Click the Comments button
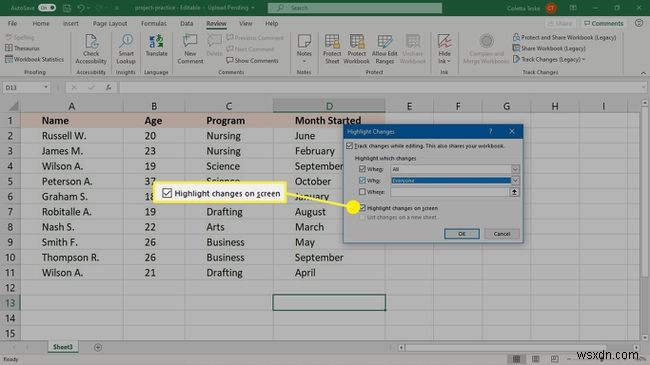 click(604, 24)
